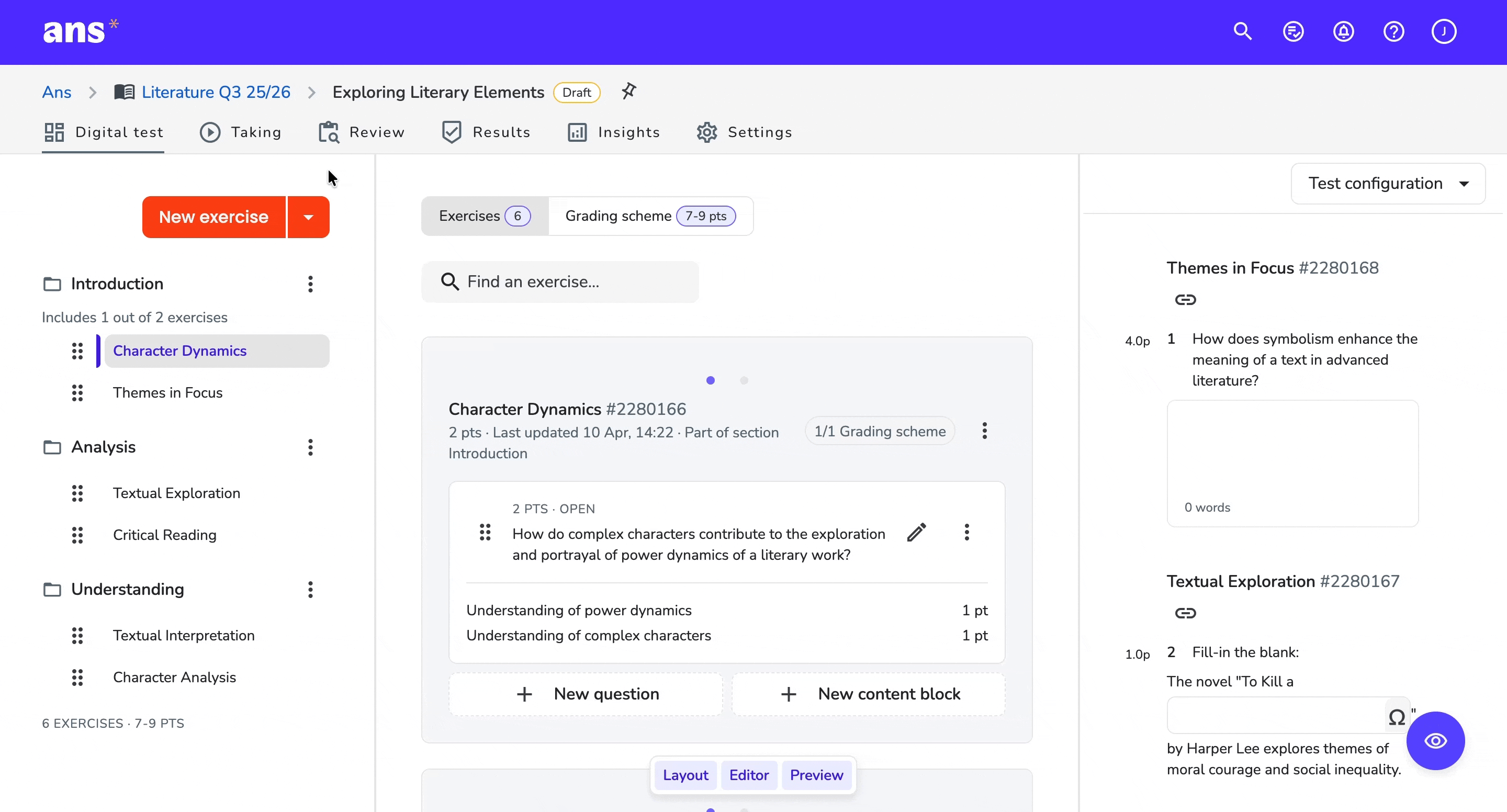Add a New content block

tap(869, 694)
